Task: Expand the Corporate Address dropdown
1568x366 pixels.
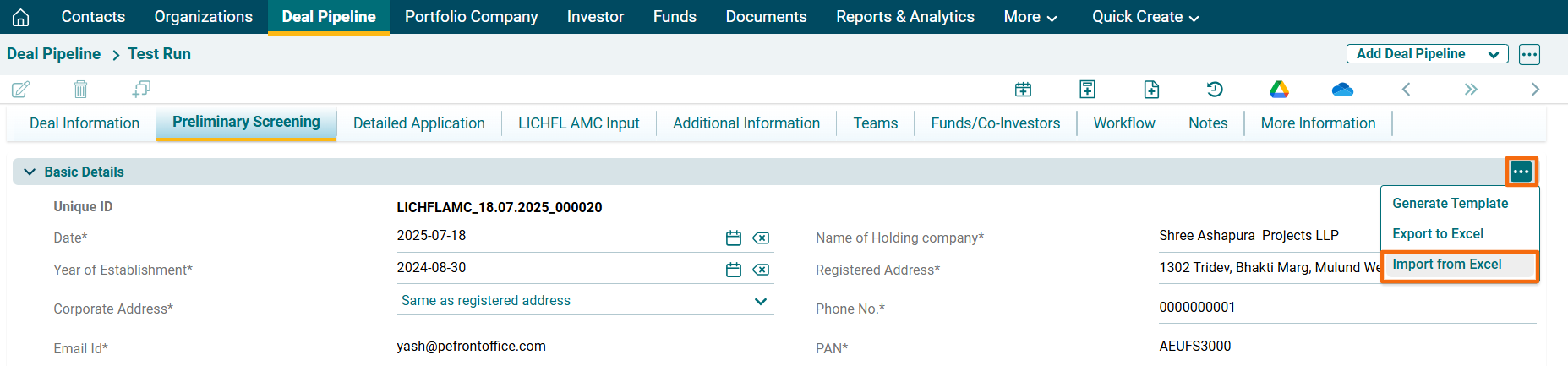Action: (x=760, y=302)
